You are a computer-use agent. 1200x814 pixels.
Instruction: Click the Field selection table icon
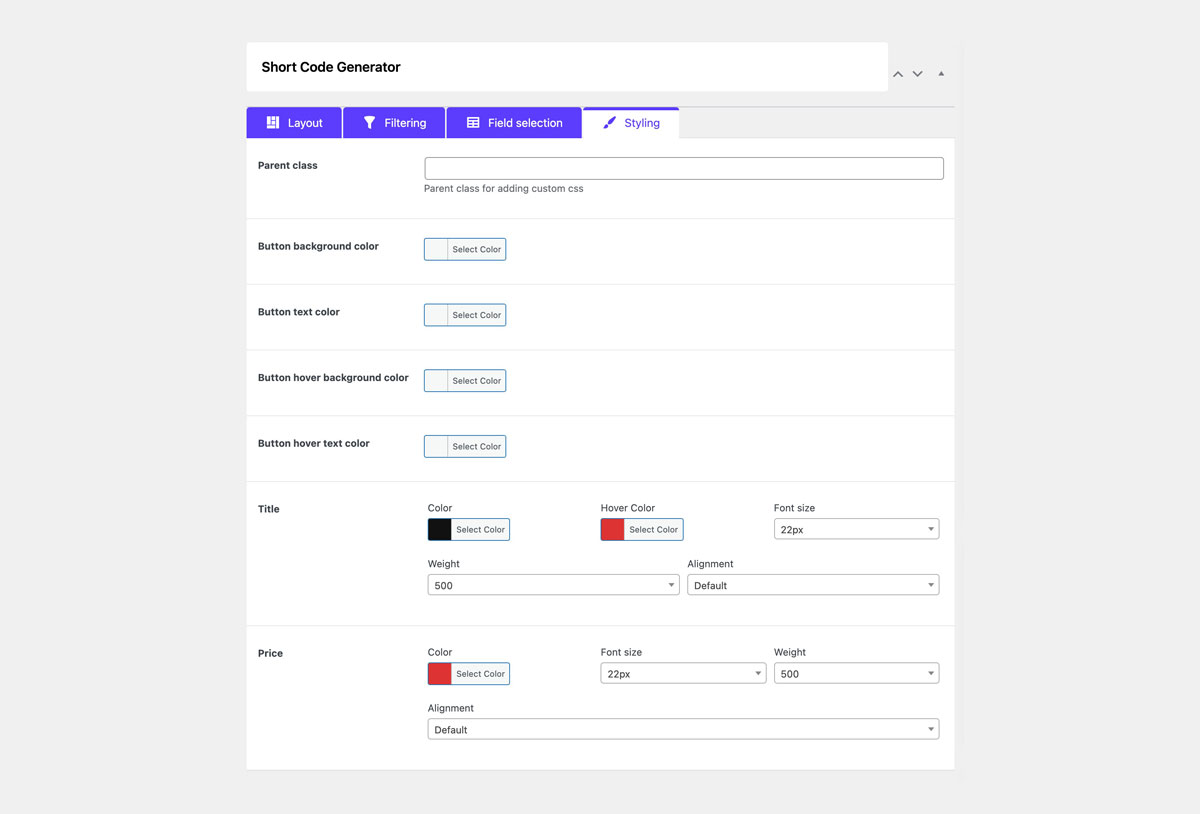473,122
